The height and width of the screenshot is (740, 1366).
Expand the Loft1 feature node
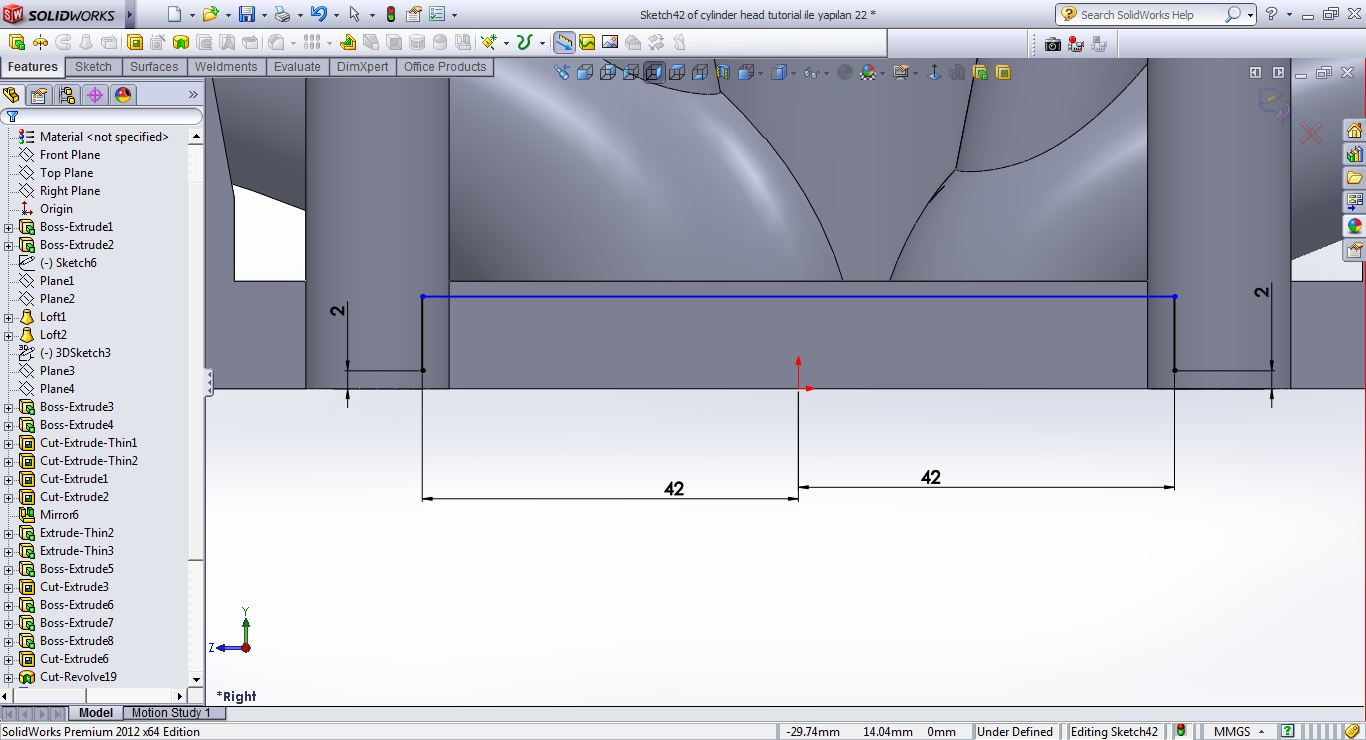tap(9, 317)
